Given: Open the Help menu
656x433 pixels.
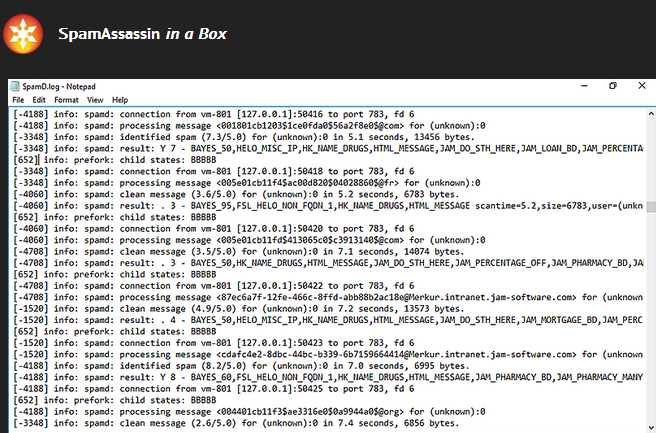Looking at the screenshot, I should (120, 100).
